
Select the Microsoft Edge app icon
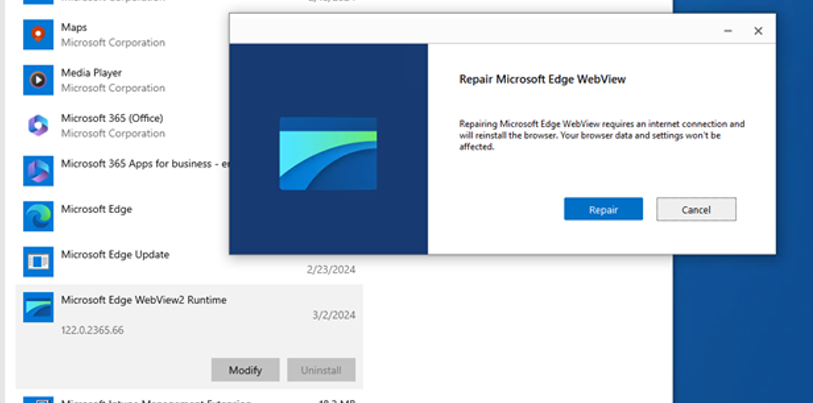point(38,216)
